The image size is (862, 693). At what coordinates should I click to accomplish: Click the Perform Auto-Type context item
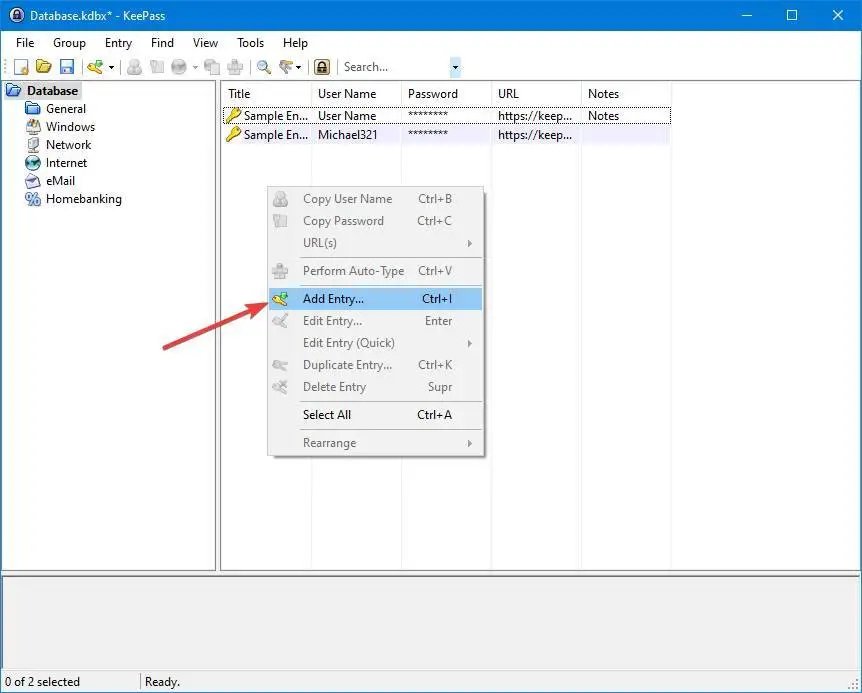375,271
